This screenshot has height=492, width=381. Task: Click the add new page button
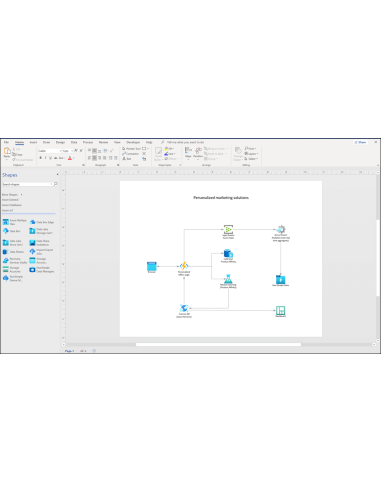pos(94,351)
